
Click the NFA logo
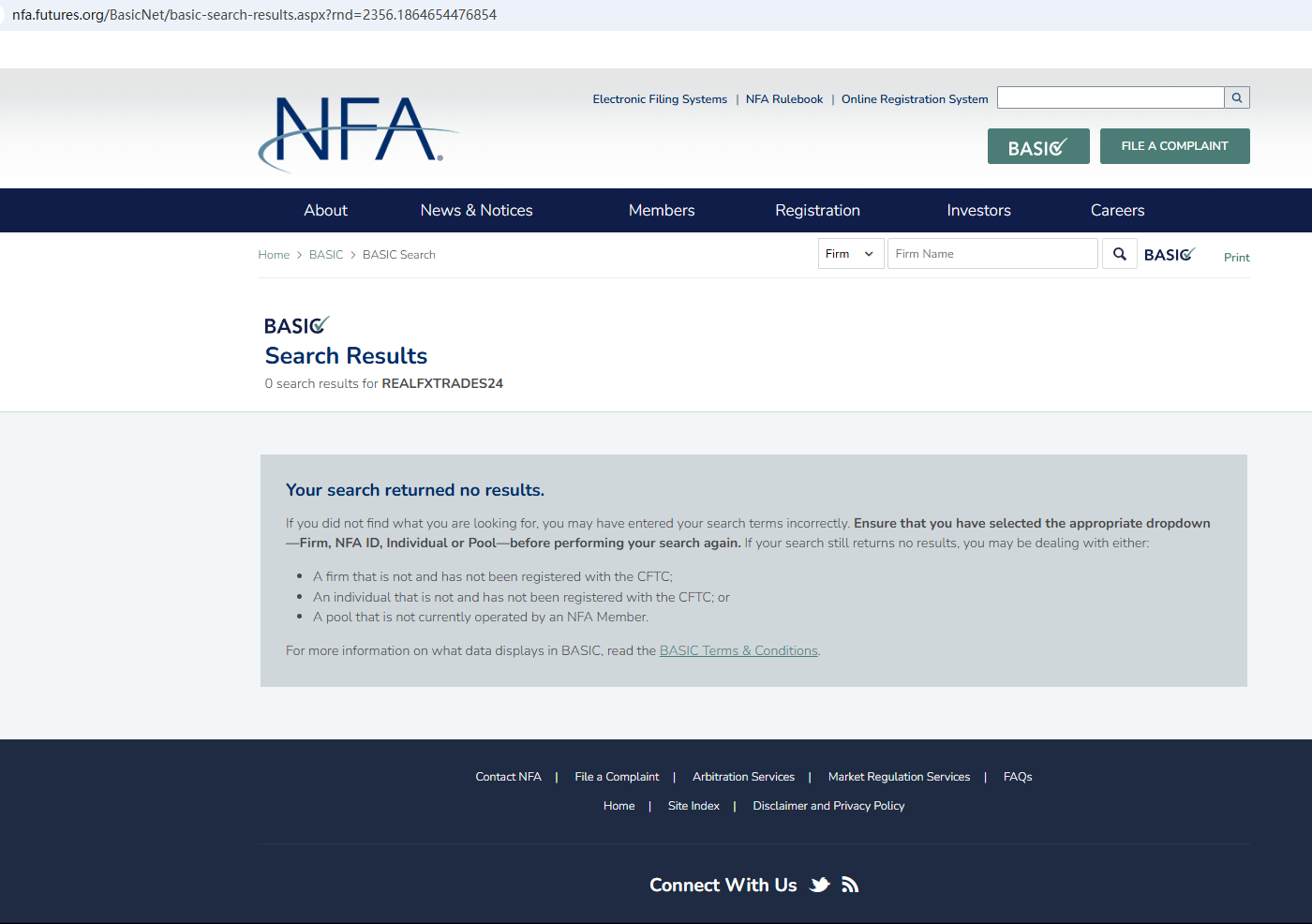(358, 134)
